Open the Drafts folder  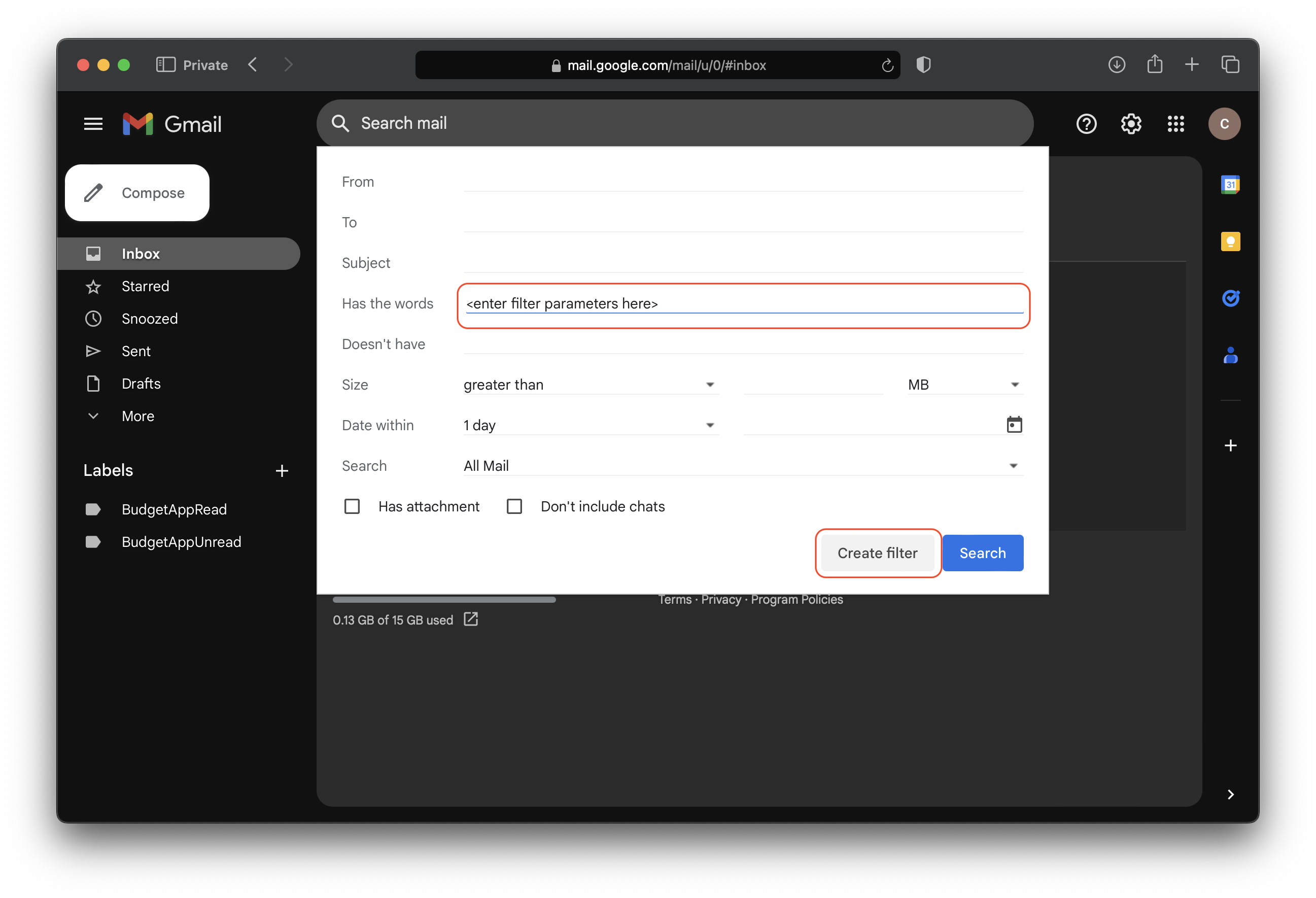pyautogui.click(x=141, y=384)
